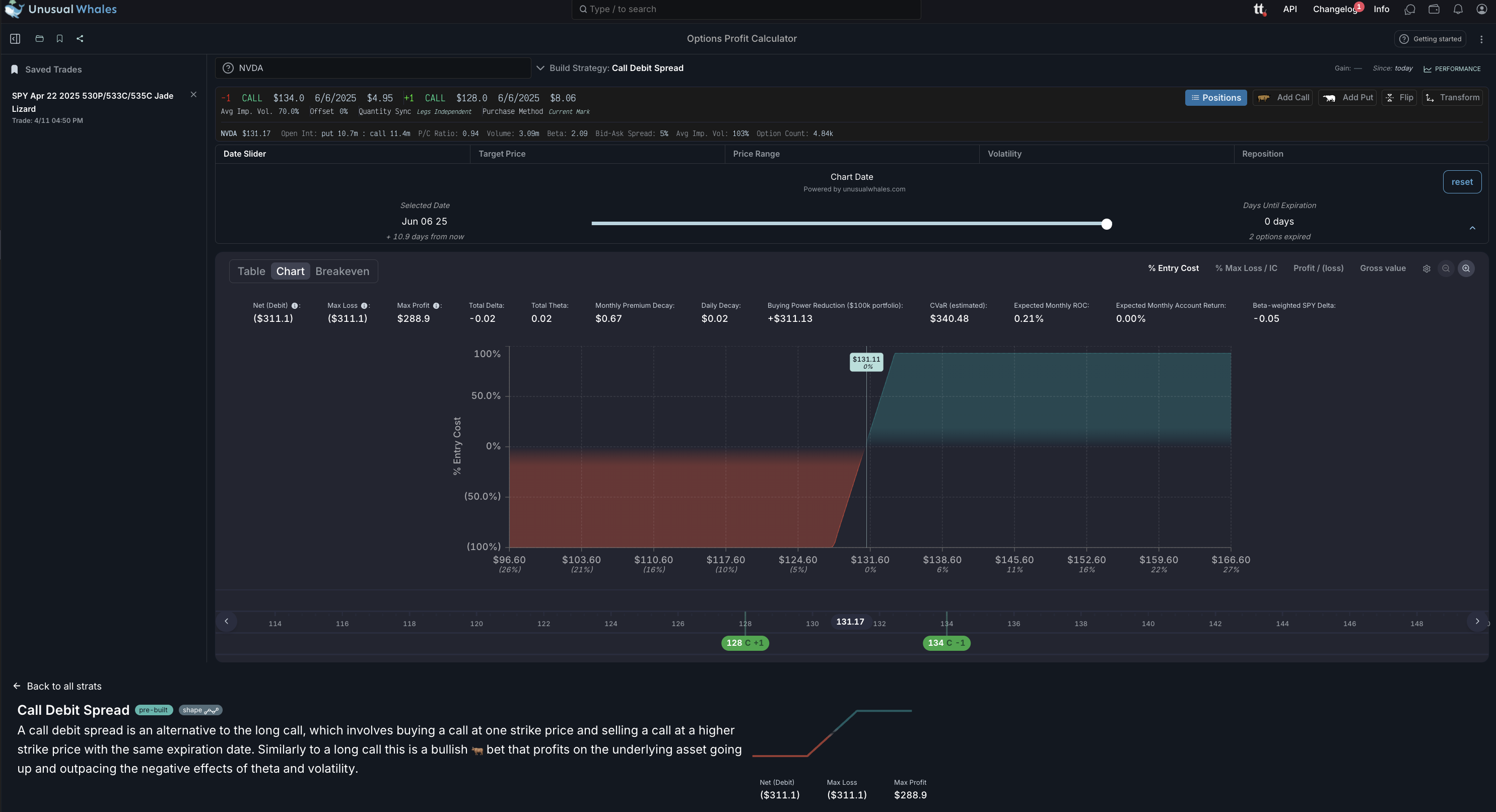Image resolution: width=1496 pixels, height=812 pixels.
Task: Toggle the Legs Independent quantity sync
Action: 444,112
